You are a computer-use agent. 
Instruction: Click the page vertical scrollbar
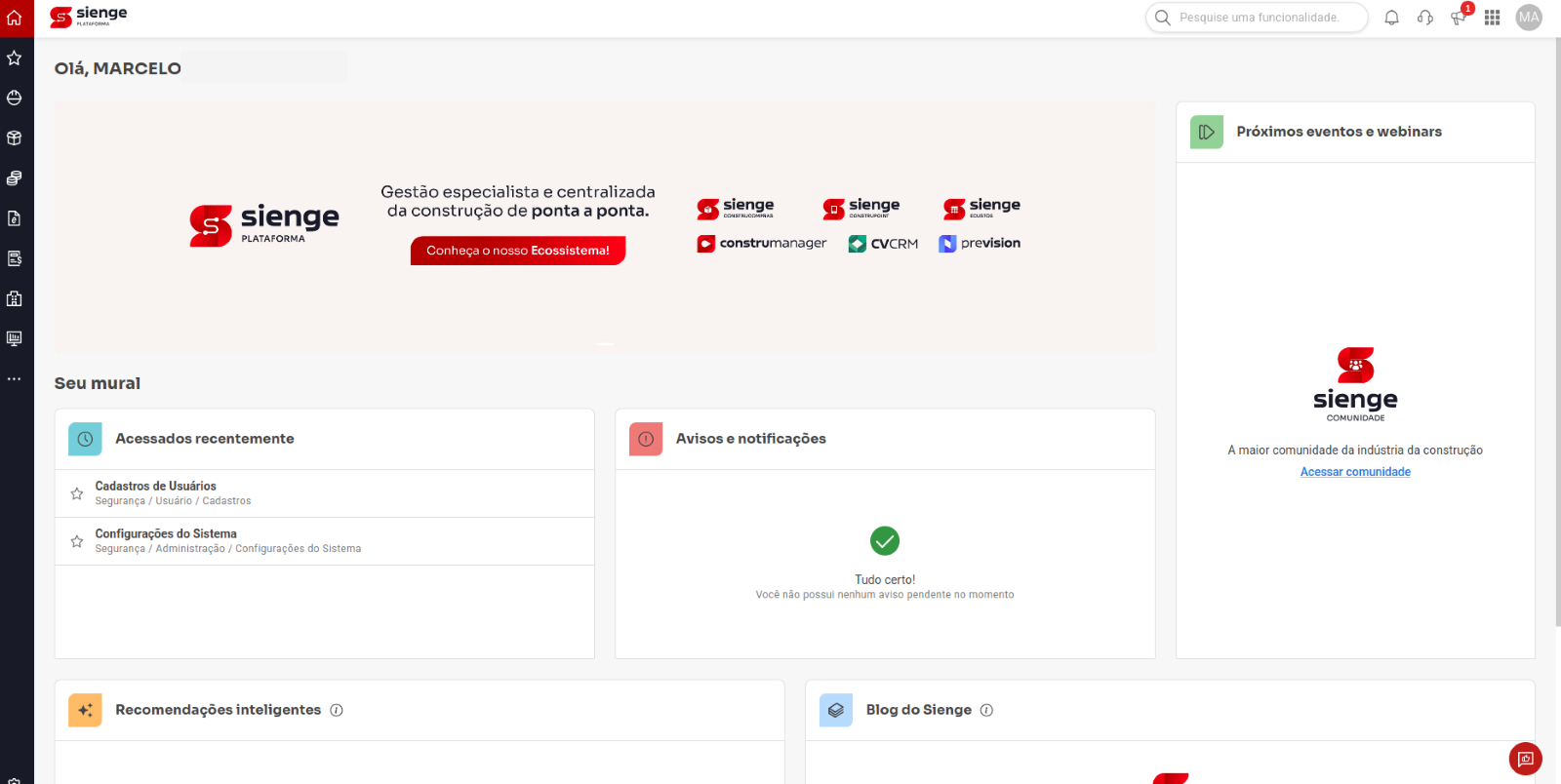pos(1557,332)
